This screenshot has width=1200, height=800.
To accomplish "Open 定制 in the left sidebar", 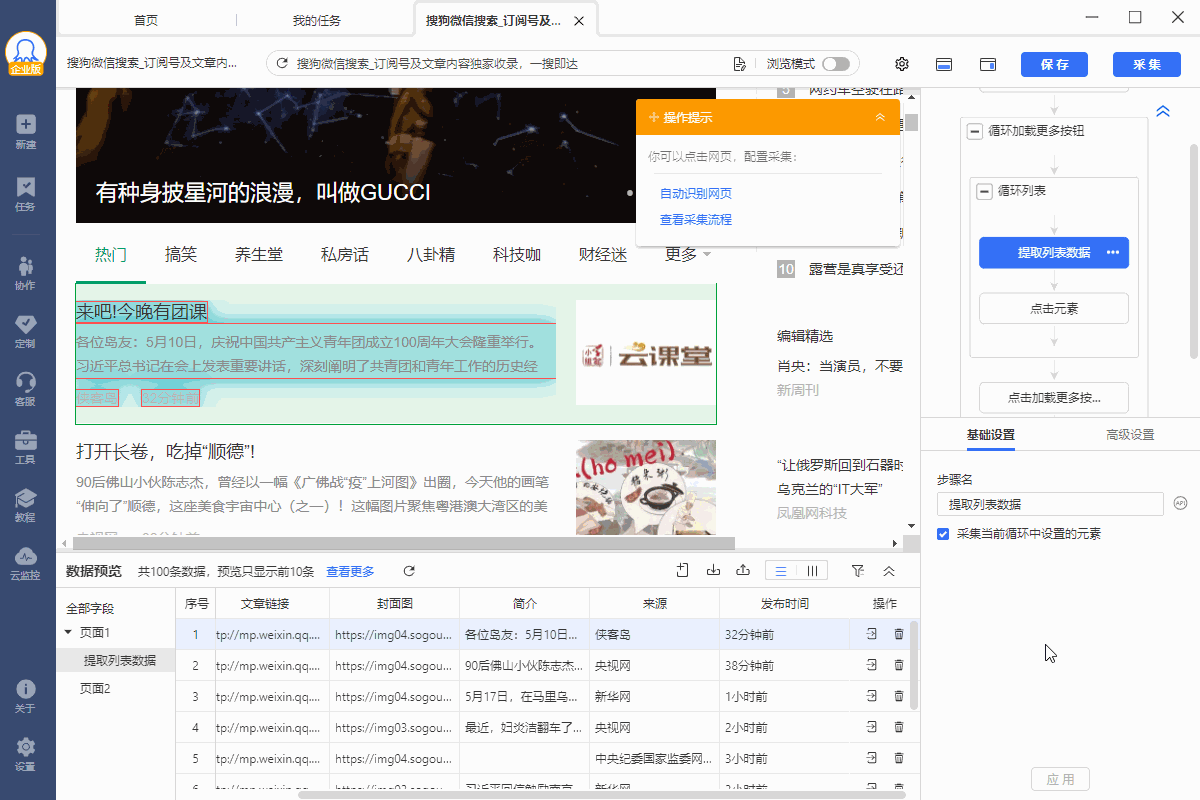I will tap(26, 331).
